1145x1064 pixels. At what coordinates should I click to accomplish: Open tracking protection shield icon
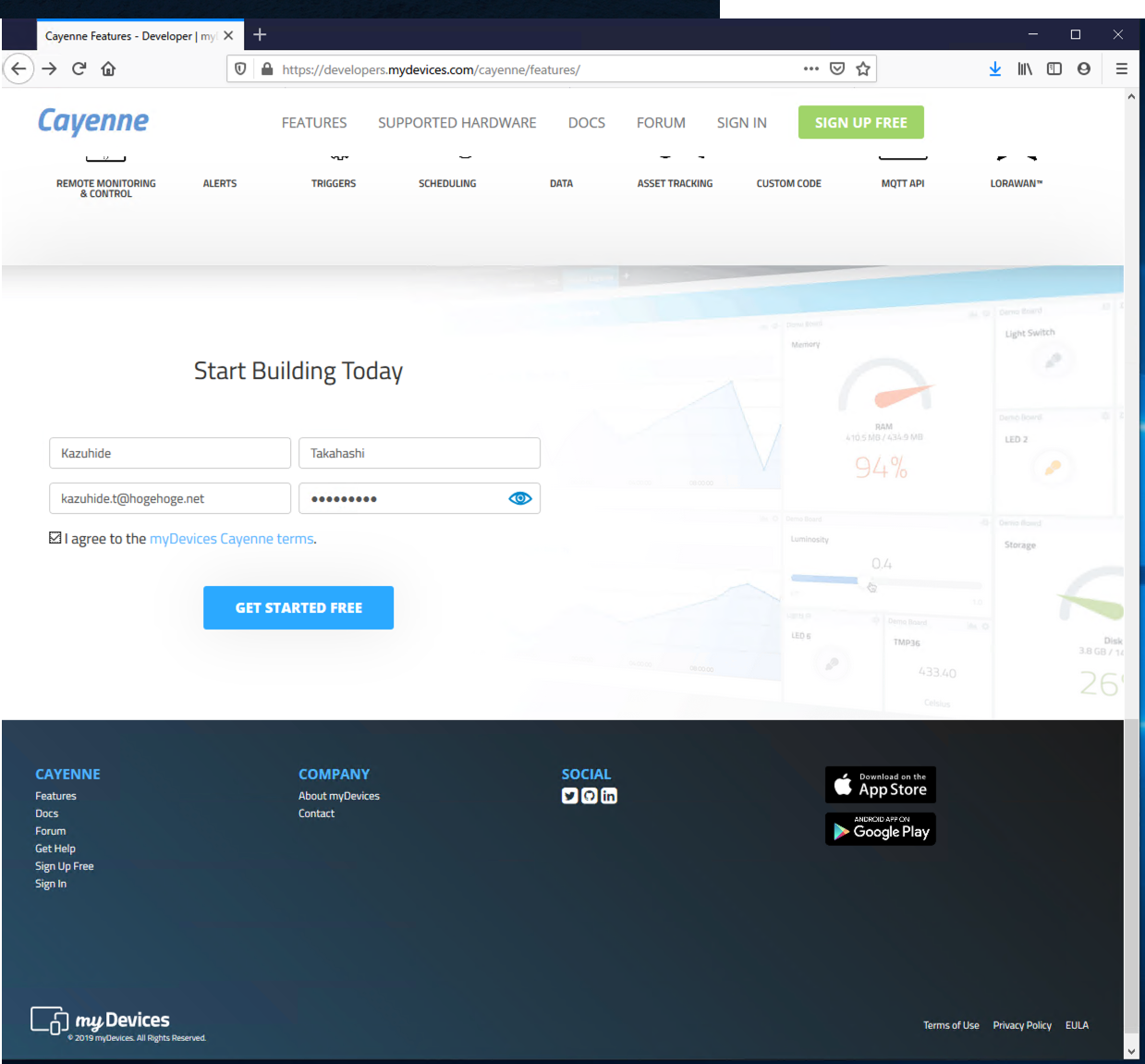(x=240, y=68)
